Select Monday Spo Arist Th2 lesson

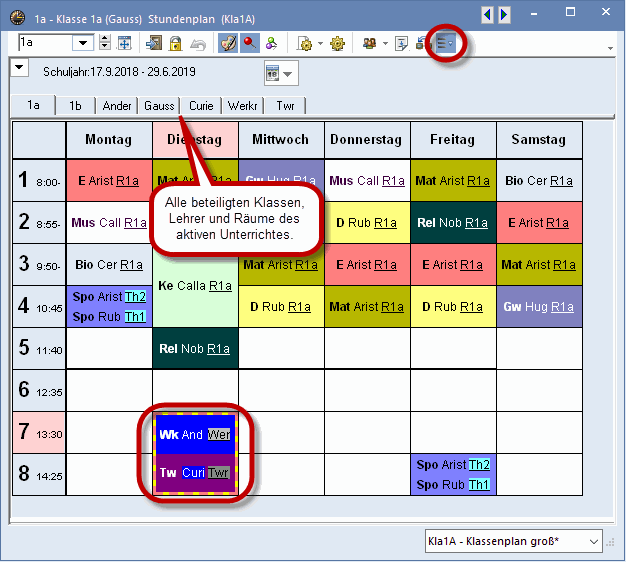pos(109,297)
